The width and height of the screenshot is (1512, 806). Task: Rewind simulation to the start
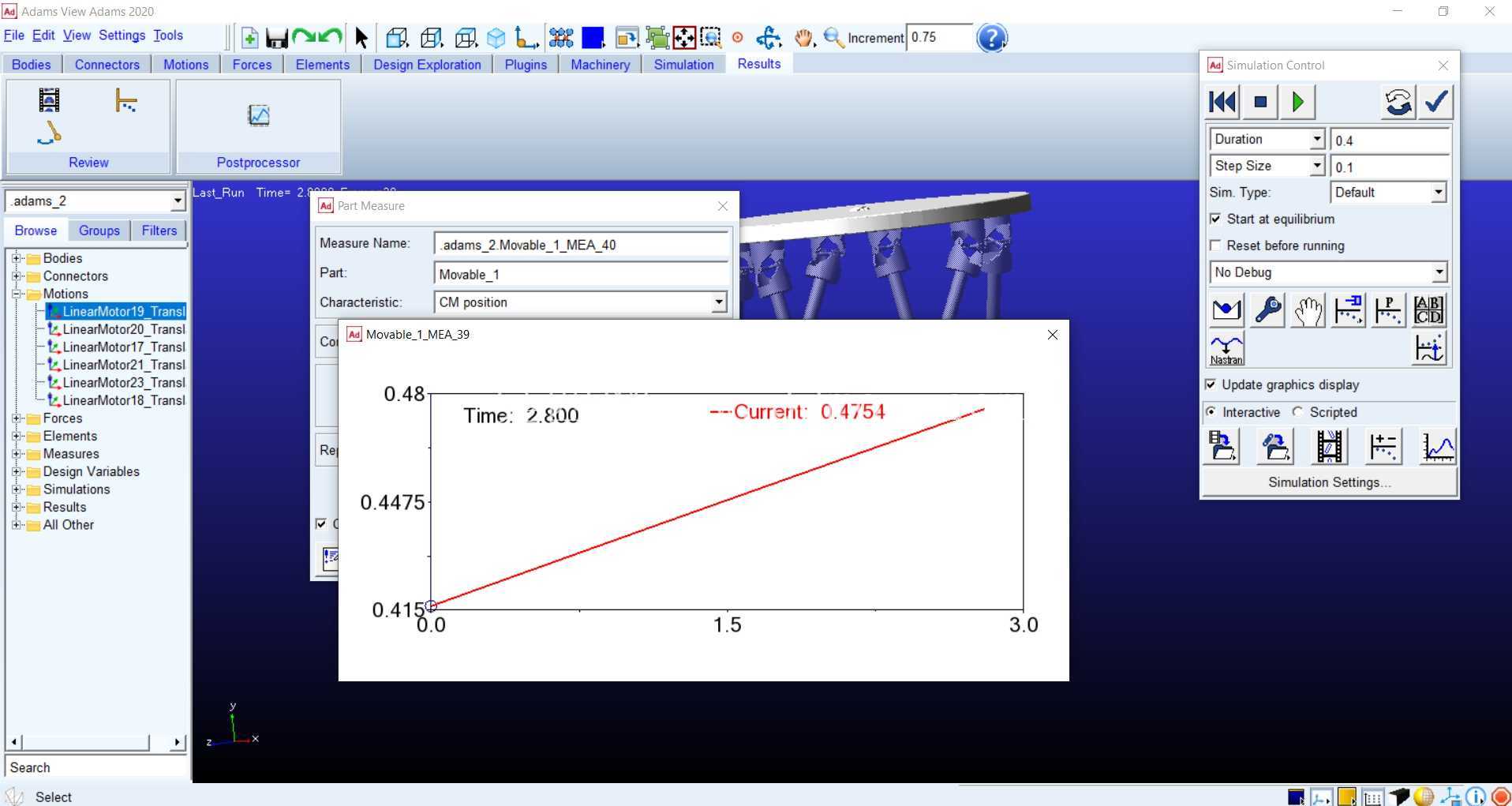1222,102
